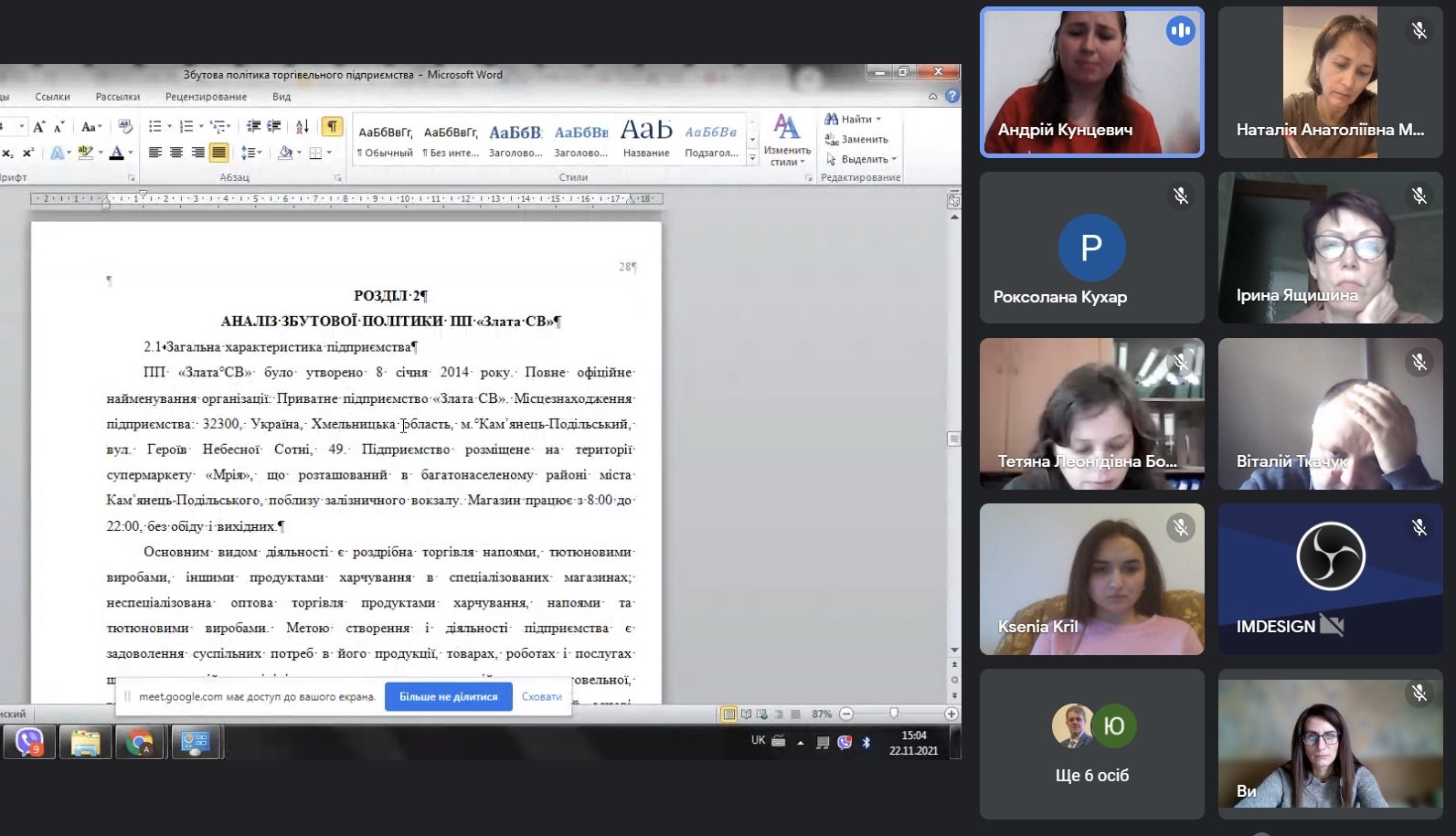Image resolution: width=1456 pixels, height=836 pixels.
Task: Open the Рассылки ribbon tab
Action: [117, 97]
